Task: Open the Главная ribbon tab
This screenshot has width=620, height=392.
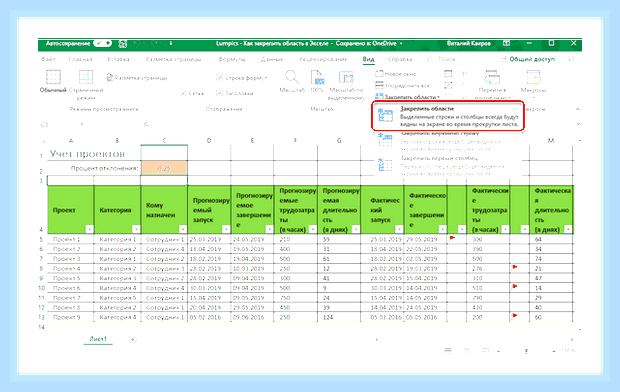Action: [x=80, y=59]
